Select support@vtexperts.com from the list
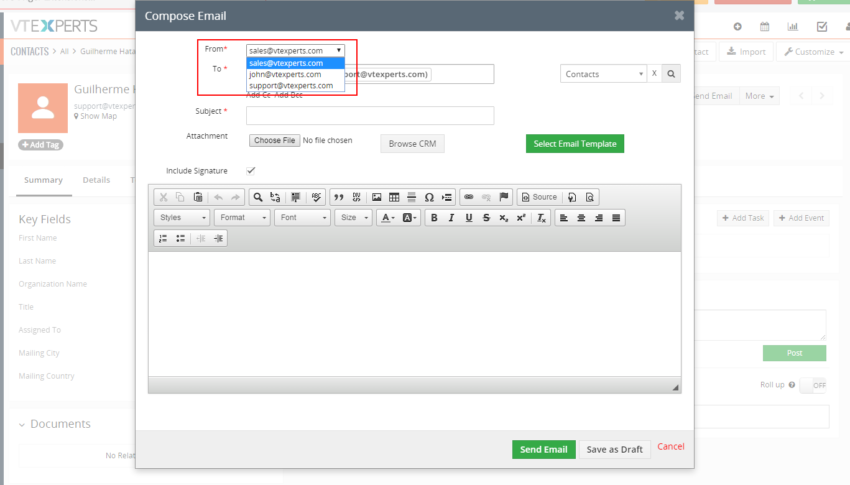 pos(295,86)
